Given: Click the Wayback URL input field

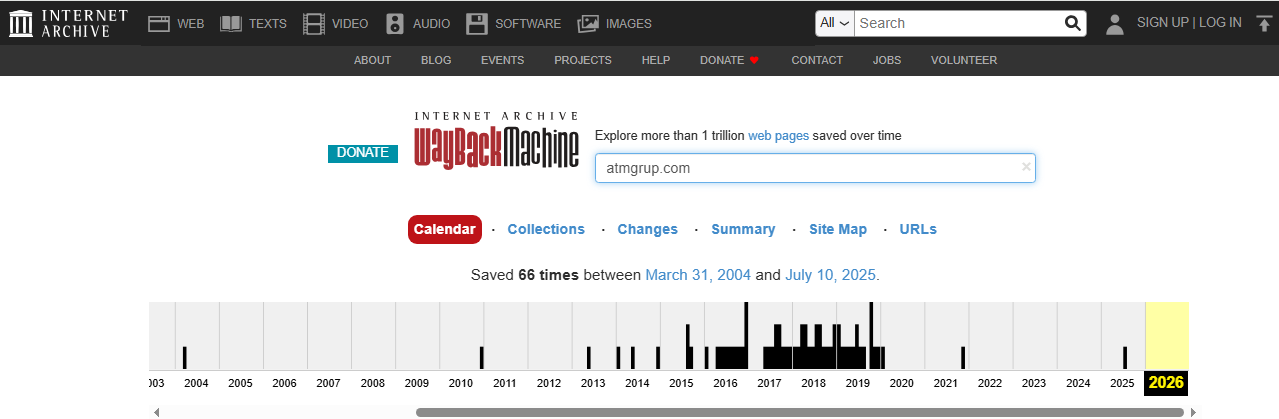Looking at the screenshot, I should [x=815, y=168].
